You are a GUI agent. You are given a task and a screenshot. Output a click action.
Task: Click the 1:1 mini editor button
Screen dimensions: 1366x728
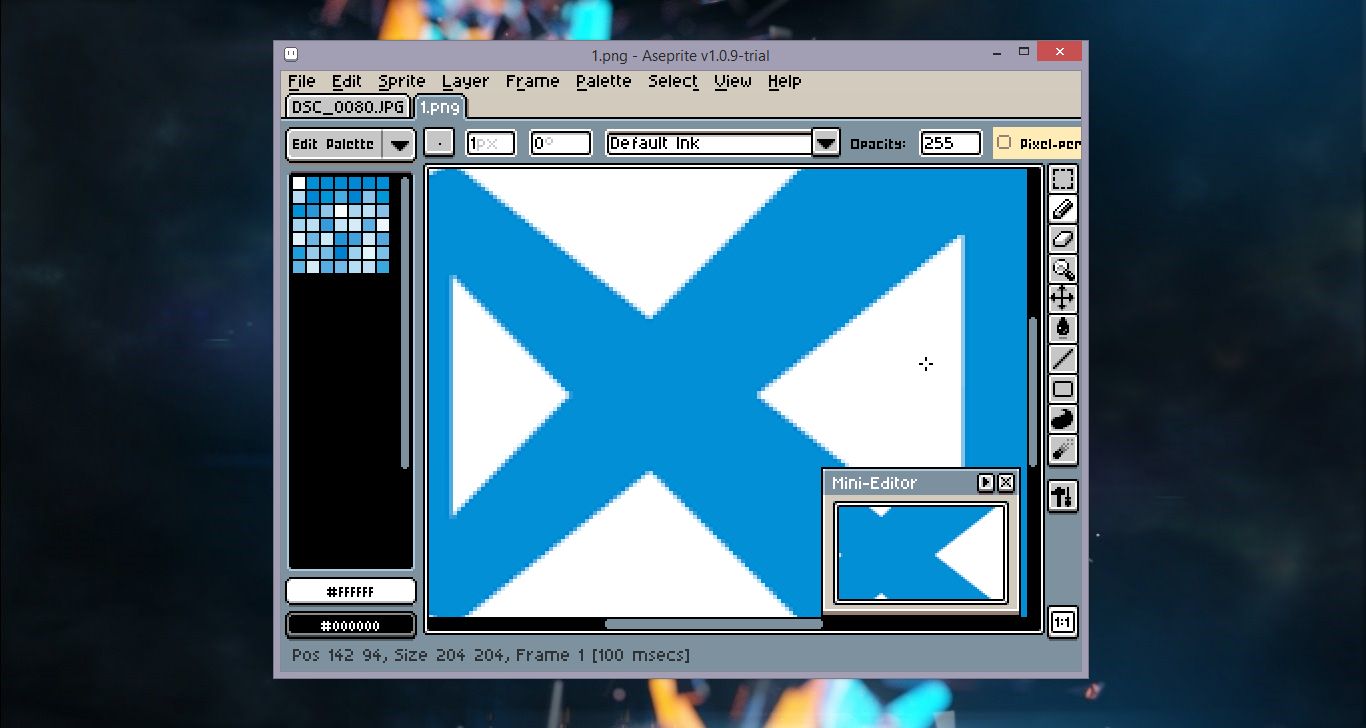pos(1062,623)
